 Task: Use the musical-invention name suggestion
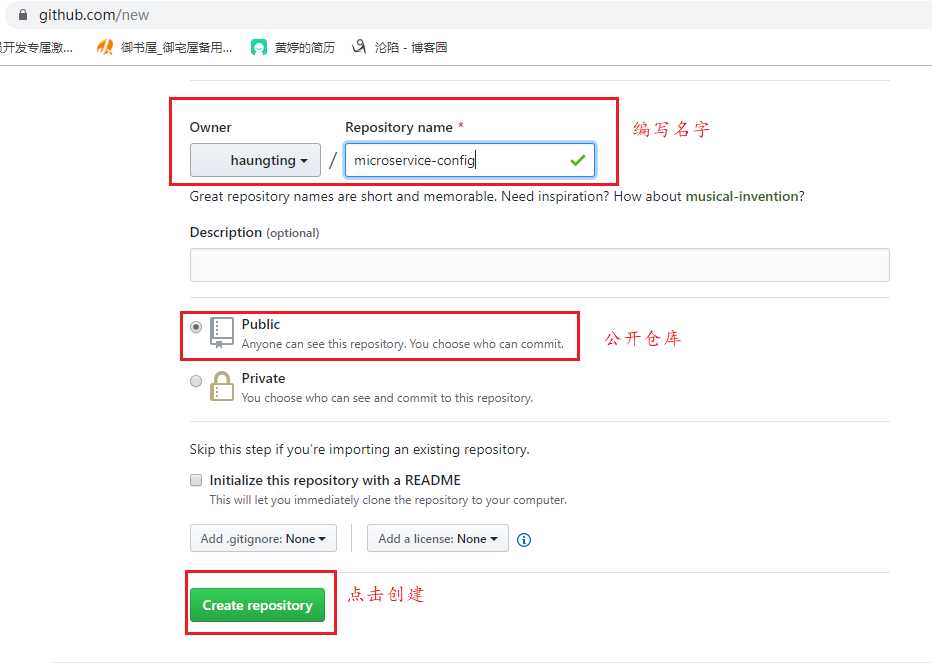coord(742,196)
